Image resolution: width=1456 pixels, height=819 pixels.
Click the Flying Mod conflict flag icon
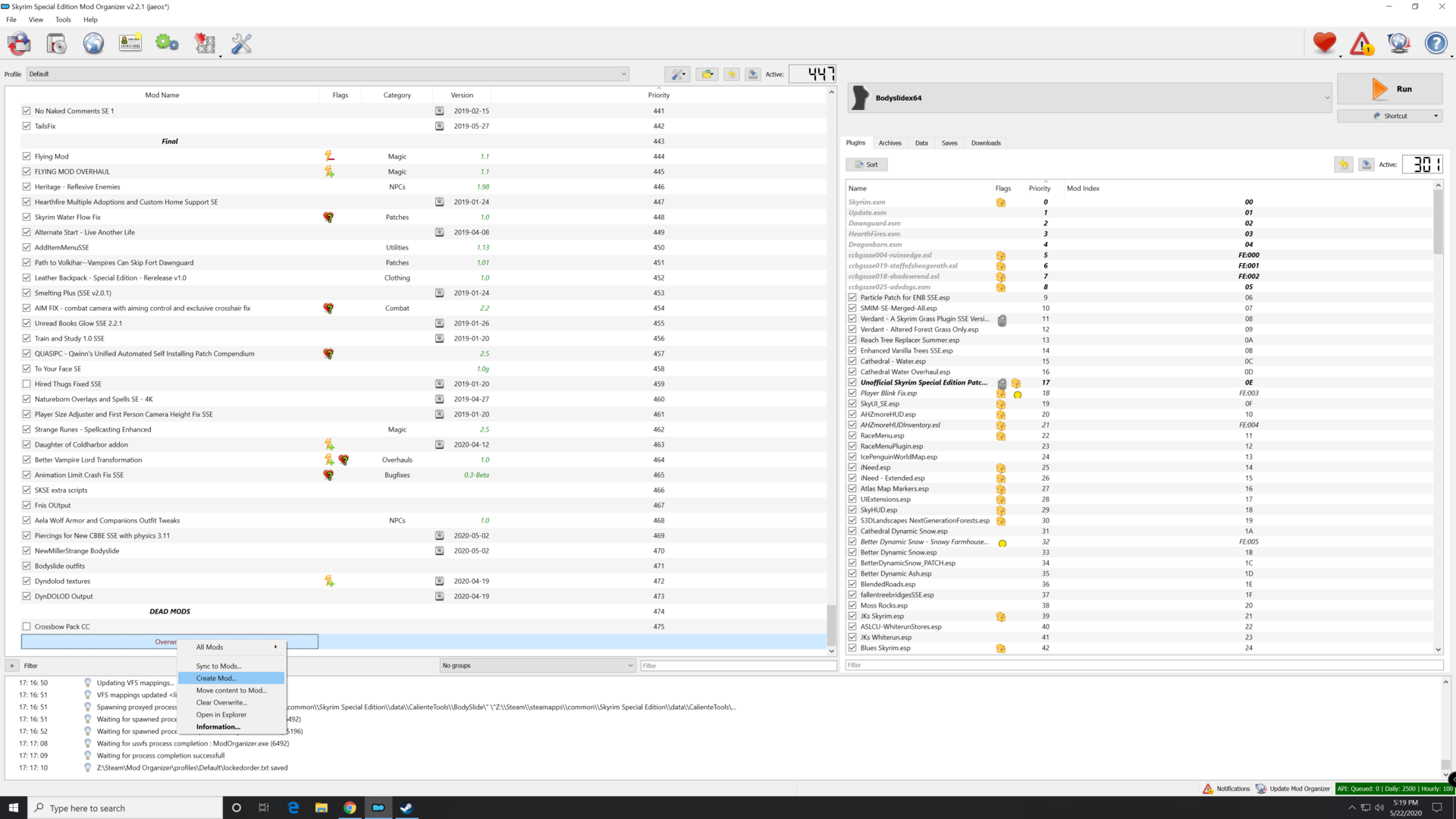click(329, 156)
